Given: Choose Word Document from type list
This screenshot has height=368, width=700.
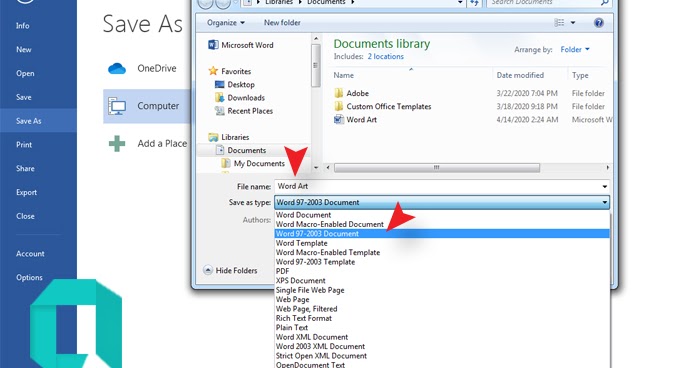Looking at the screenshot, I should 442,215.
